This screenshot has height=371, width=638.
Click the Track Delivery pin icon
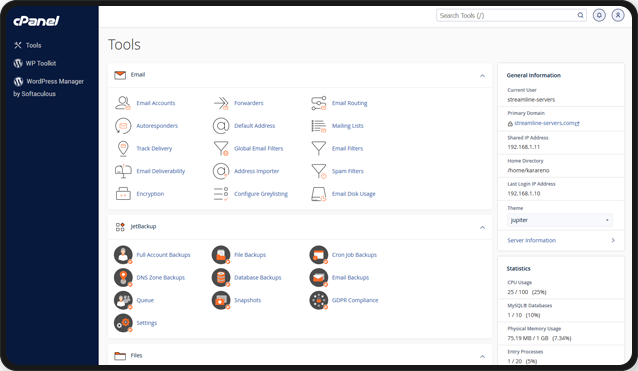(x=123, y=148)
